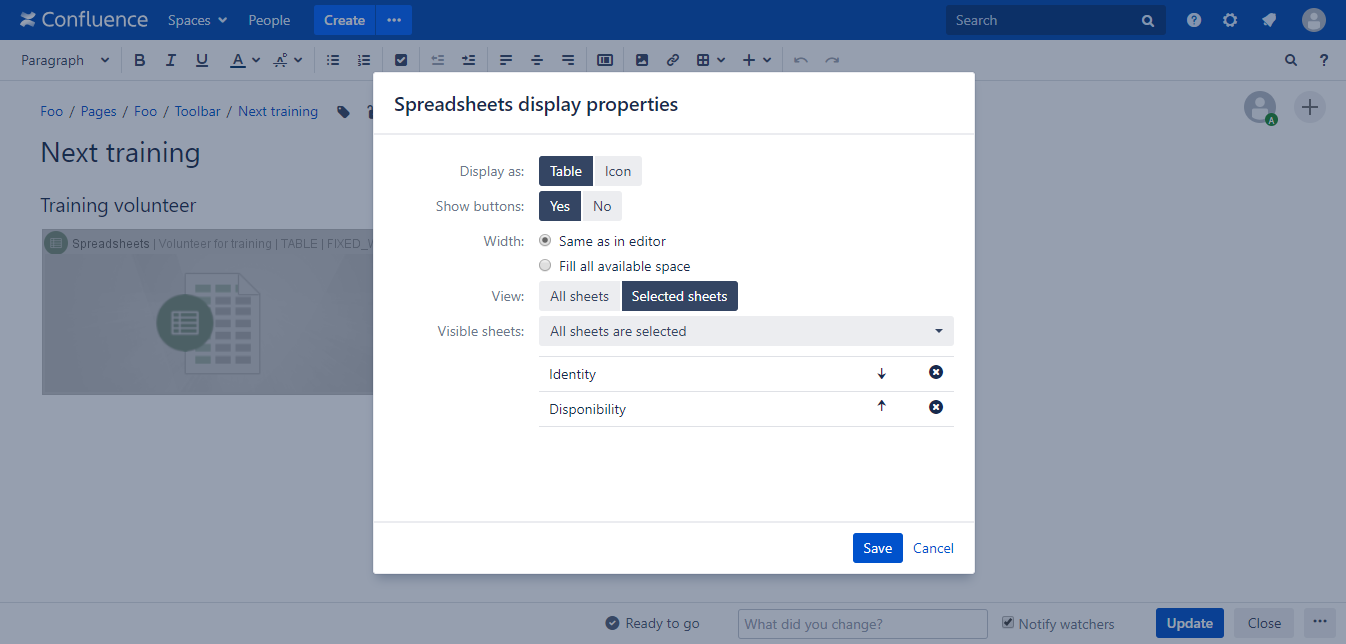Undo the last change
The image size is (1346, 644).
point(800,60)
